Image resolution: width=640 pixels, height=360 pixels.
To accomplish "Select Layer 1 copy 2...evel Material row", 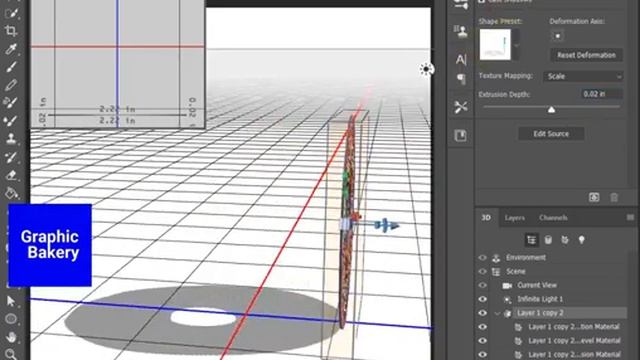I will [x=551, y=341].
